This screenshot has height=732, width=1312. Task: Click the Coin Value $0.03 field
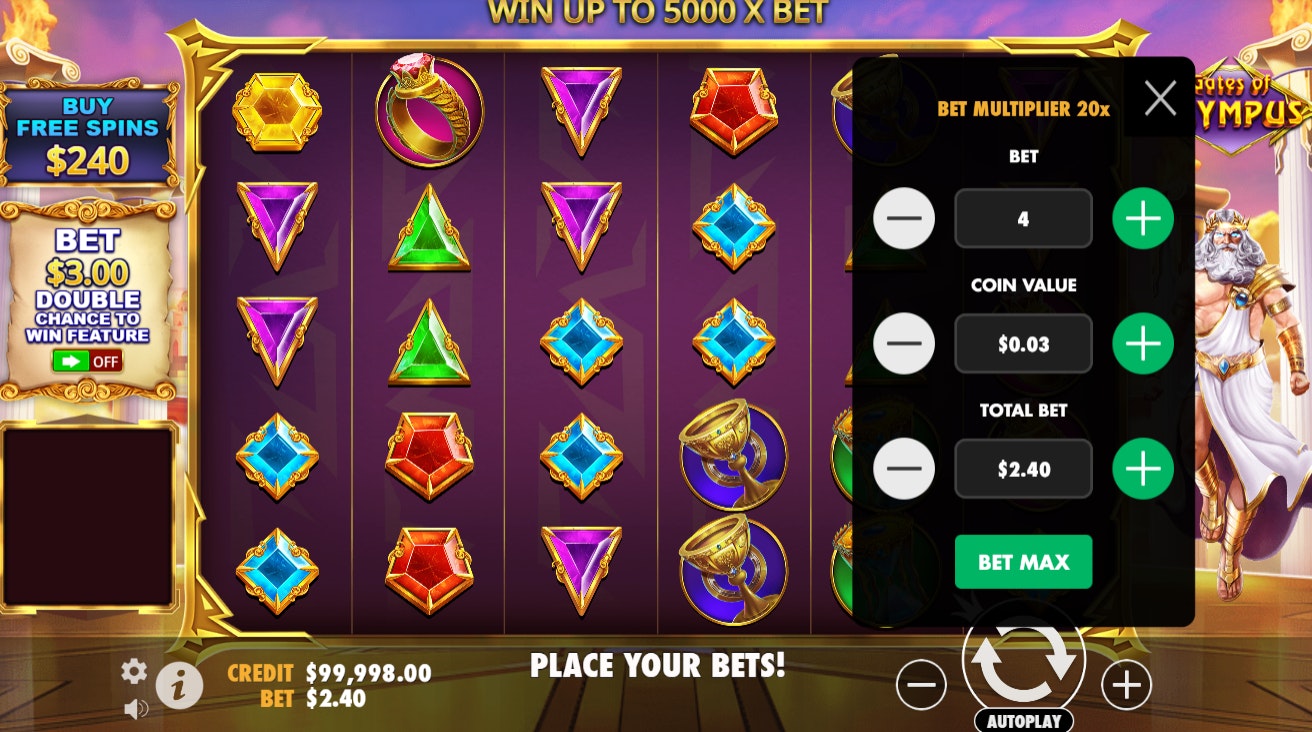click(1023, 343)
